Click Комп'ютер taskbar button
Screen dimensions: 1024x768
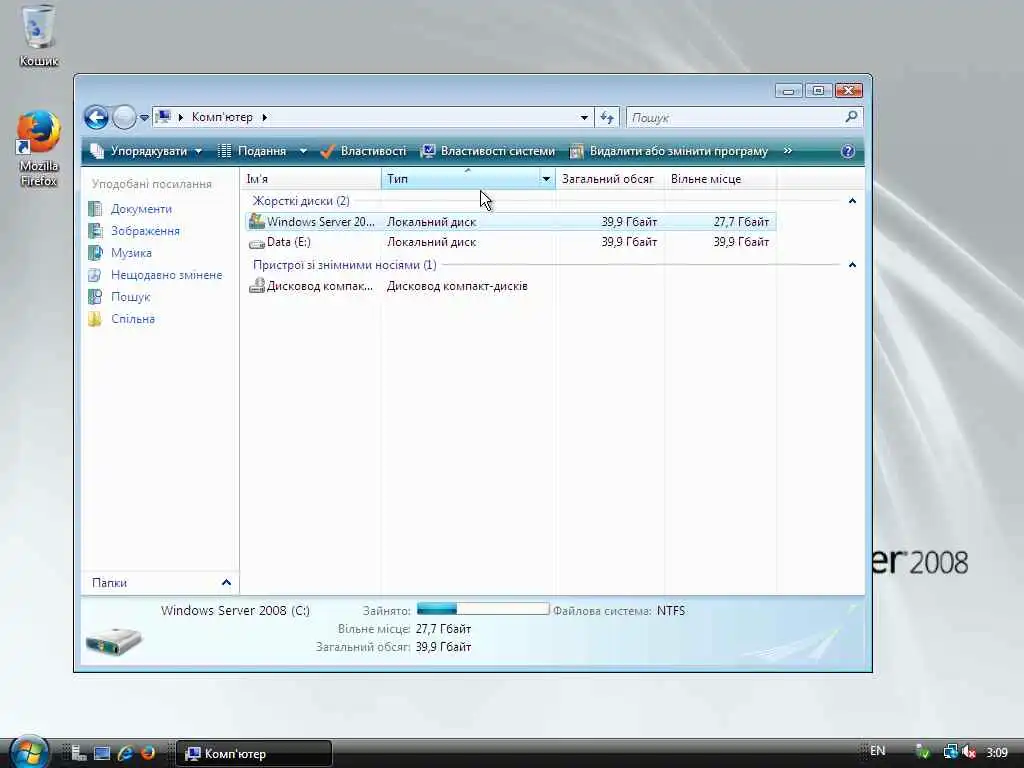point(255,754)
